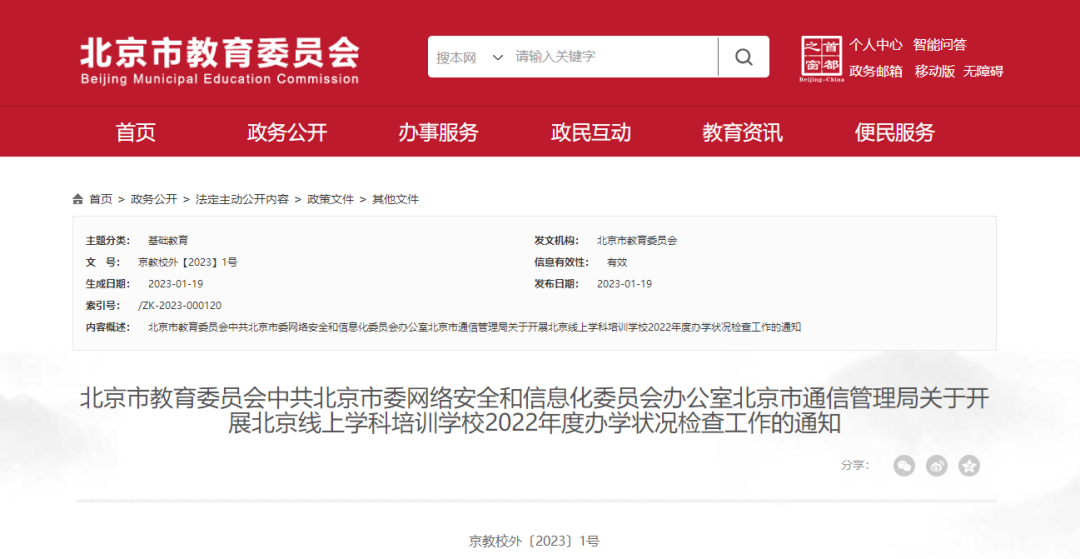The height and width of the screenshot is (559, 1080).
Task: Click the 个人中心 link
Action: pos(875,45)
